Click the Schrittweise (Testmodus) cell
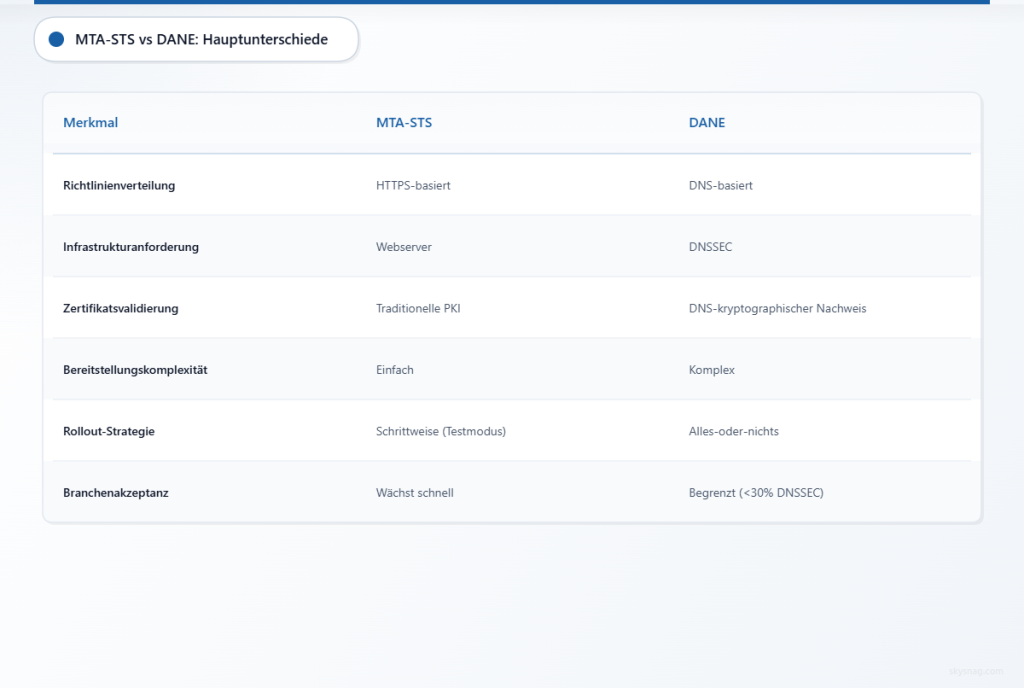1024x688 pixels. point(440,431)
